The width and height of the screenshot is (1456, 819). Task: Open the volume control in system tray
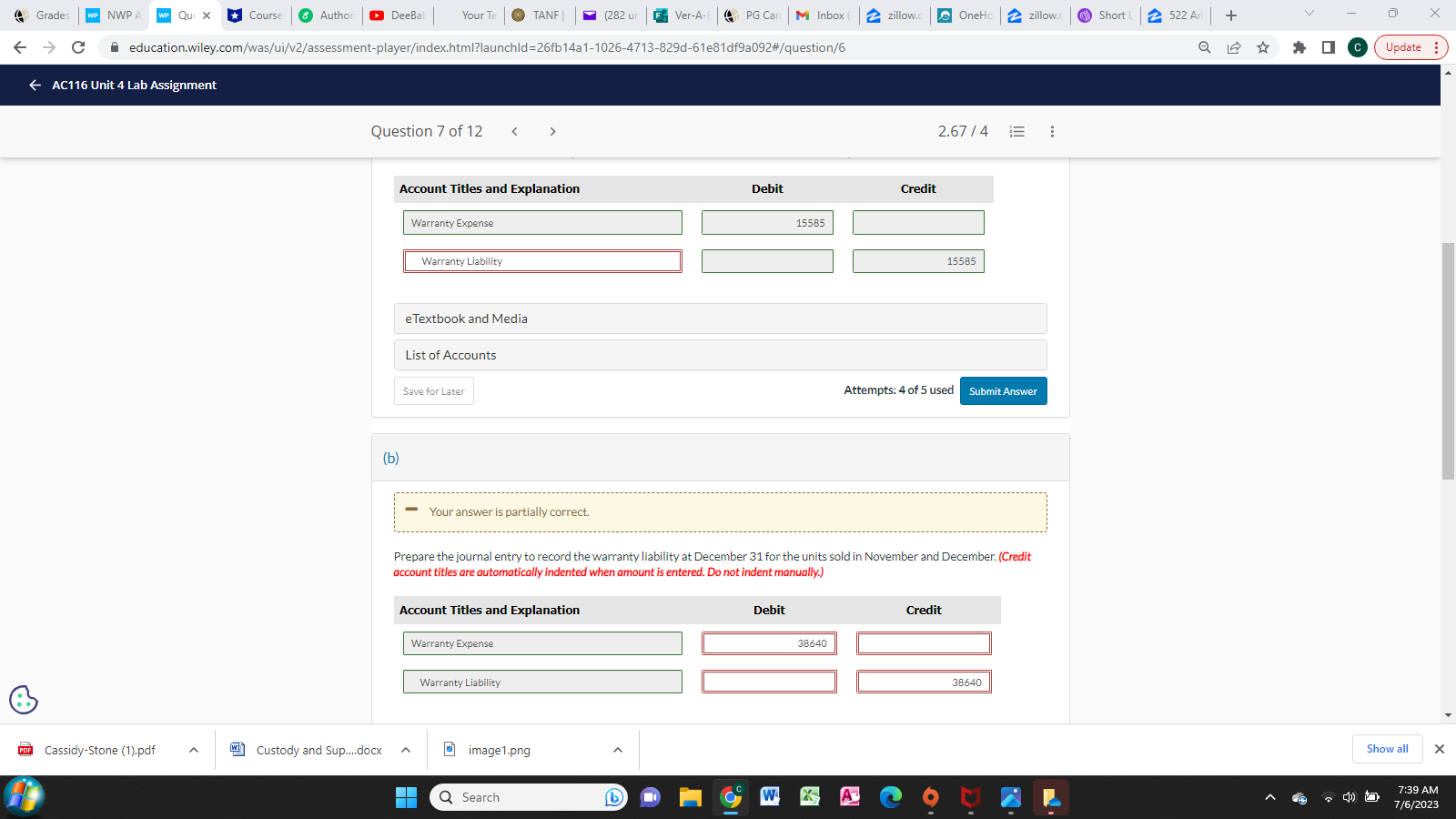(1350, 797)
